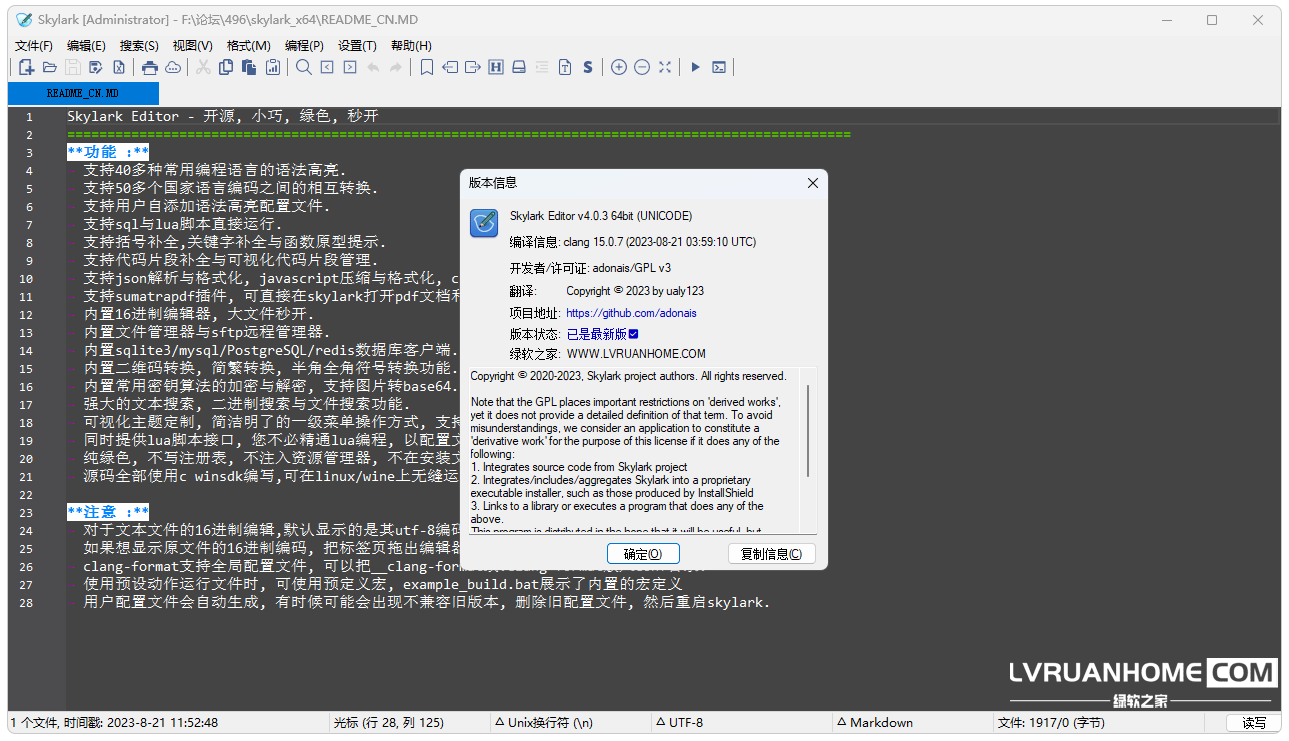1289x741 pixels.
Task: Click the bold S toolbar icon
Action: (x=588, y=67)
